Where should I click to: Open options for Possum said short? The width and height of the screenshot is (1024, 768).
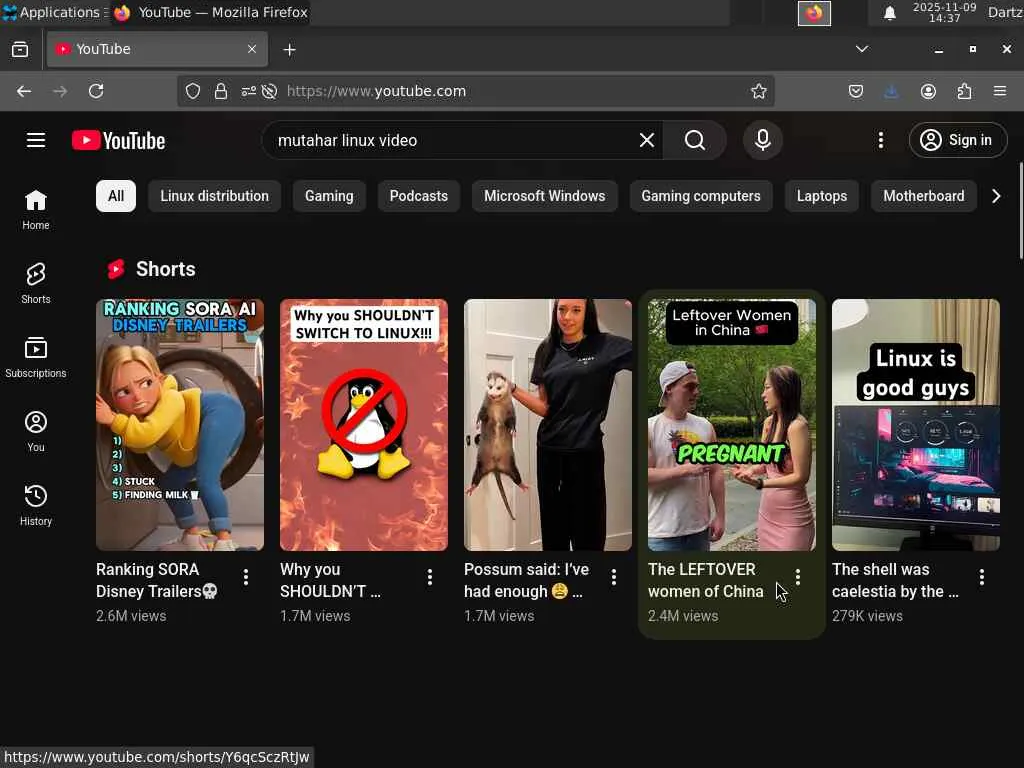coord(614,577)
